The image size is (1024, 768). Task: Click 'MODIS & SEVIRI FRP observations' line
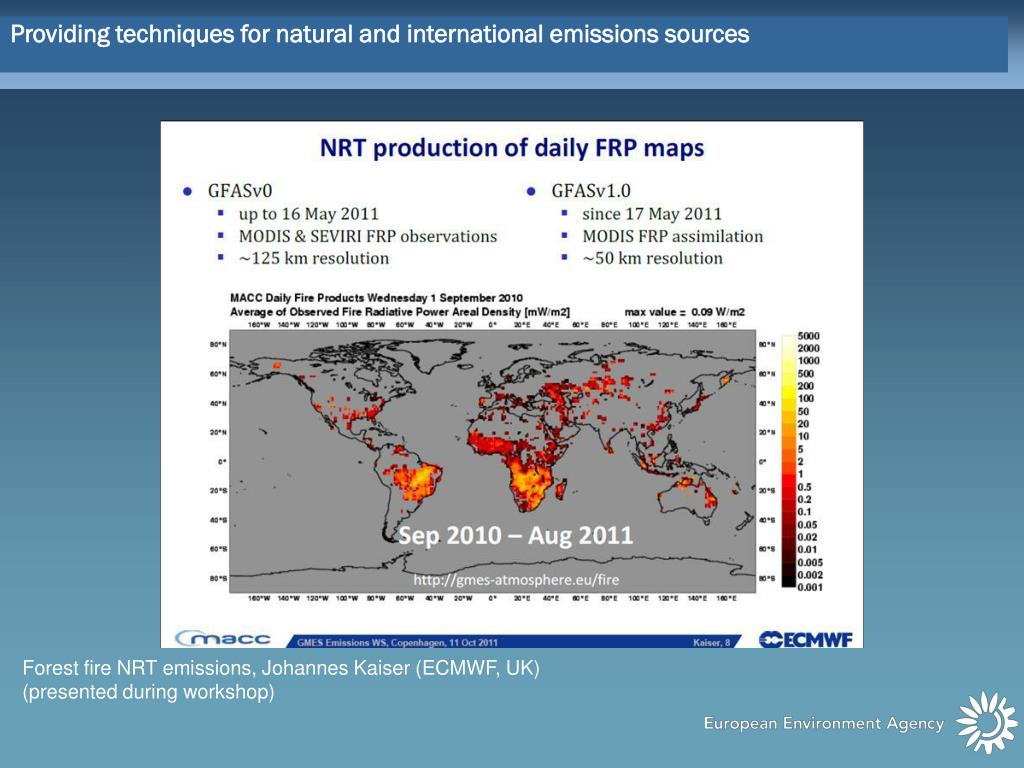coord(368,236)
